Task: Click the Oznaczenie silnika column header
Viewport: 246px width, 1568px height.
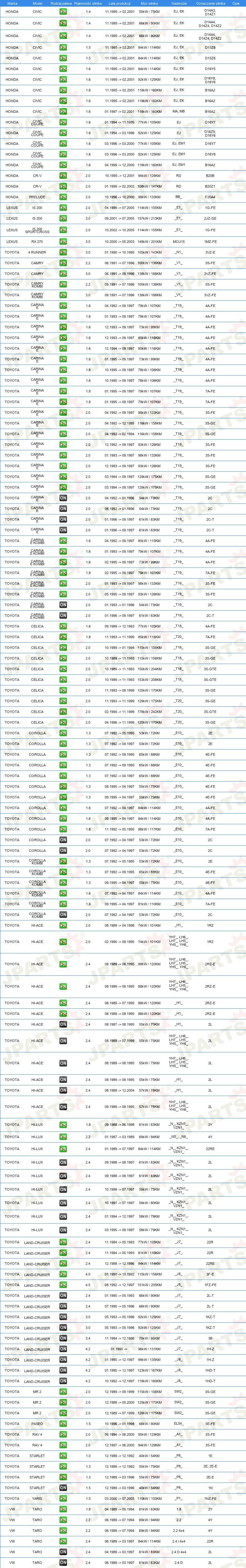Action: point(210,3)
